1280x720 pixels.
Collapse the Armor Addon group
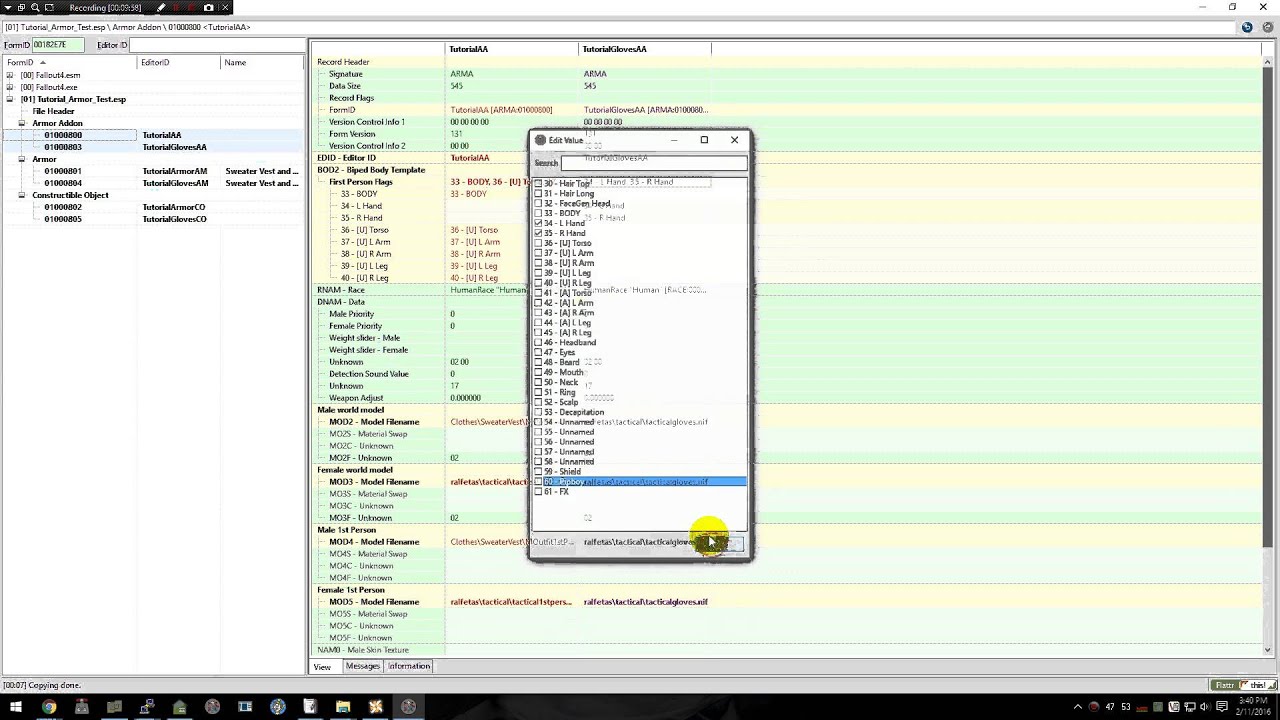pyautogui.click(x=22, y=123)
